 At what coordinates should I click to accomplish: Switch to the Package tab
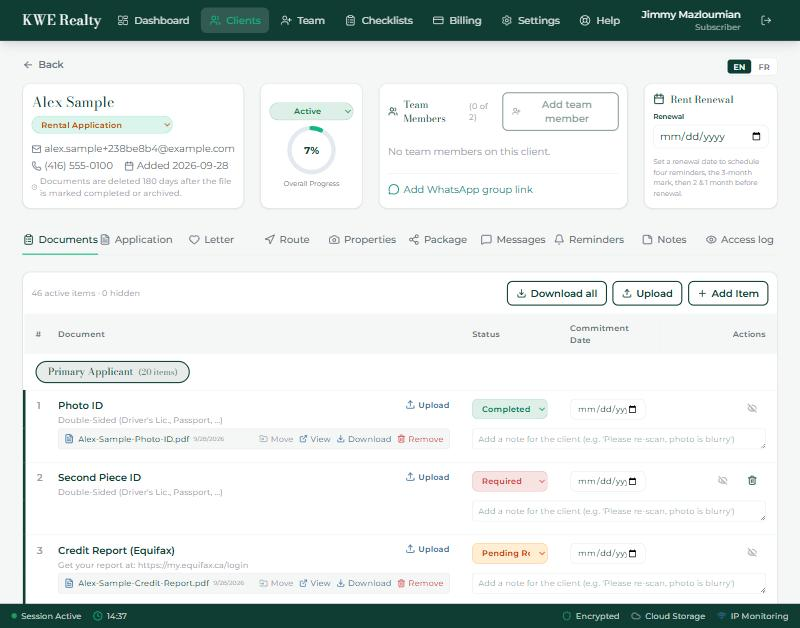pyautogui.click(x=438, y=240)
